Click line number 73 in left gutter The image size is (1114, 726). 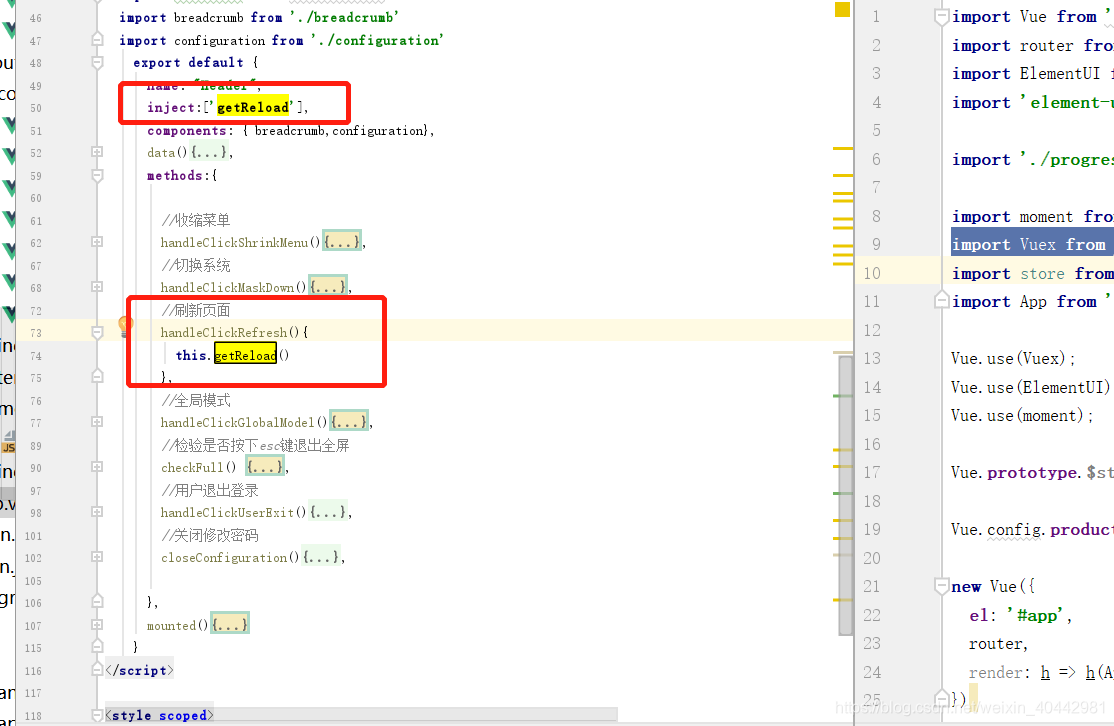tap(36, 332)
